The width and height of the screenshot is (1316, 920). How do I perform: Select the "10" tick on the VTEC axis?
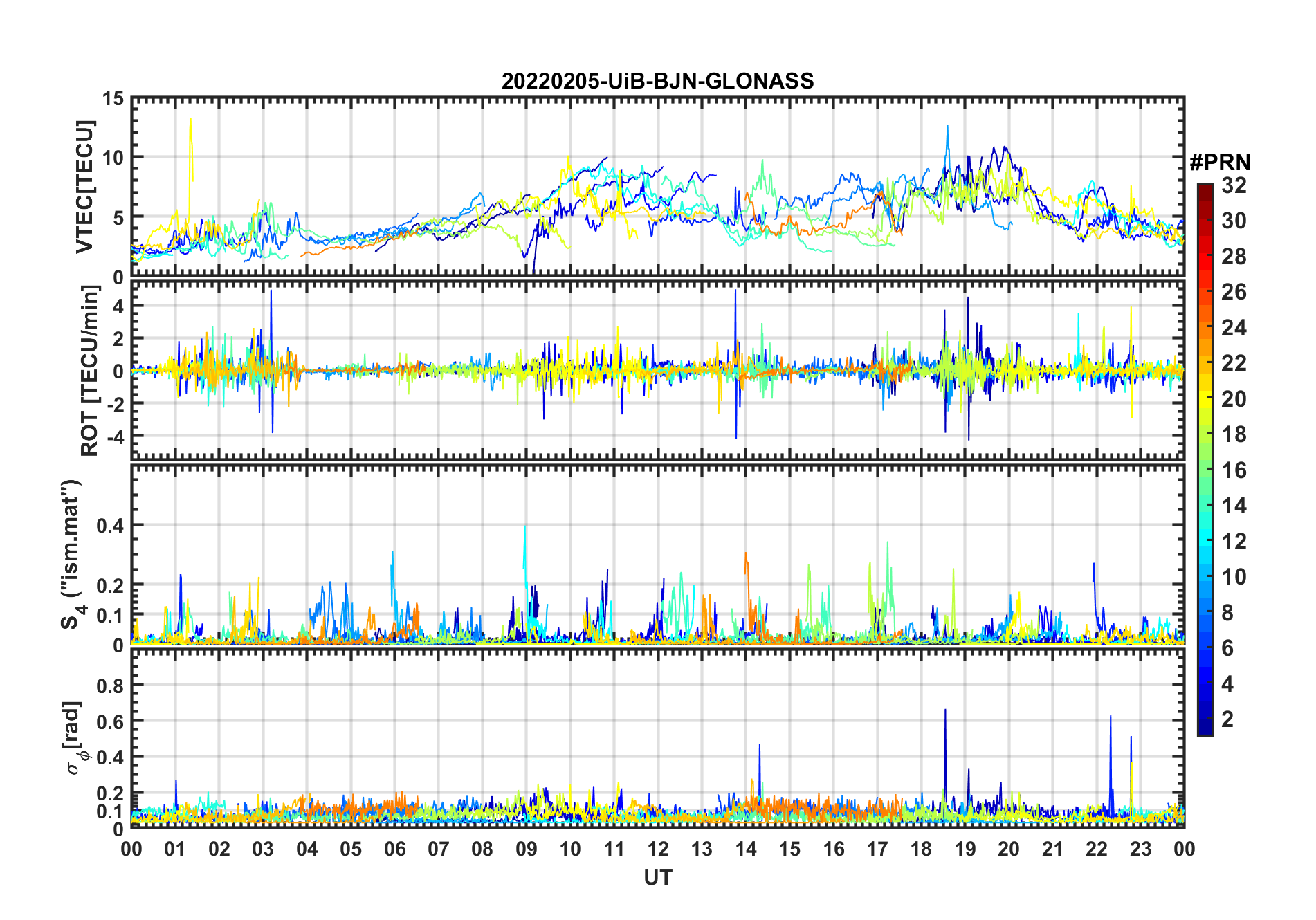[x=113, y=158]
